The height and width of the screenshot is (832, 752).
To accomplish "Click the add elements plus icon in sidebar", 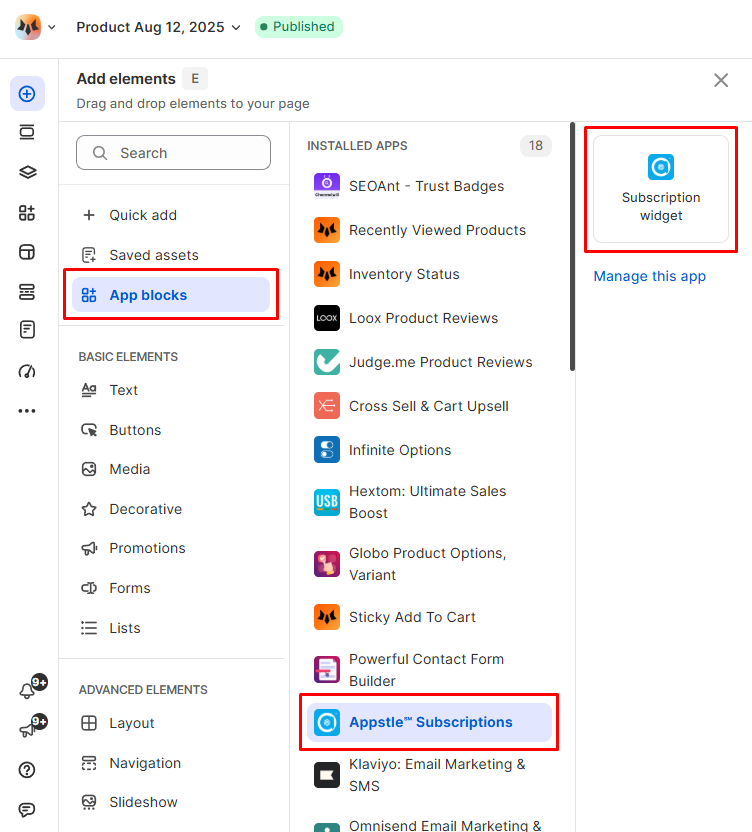I will coord(27,94).
